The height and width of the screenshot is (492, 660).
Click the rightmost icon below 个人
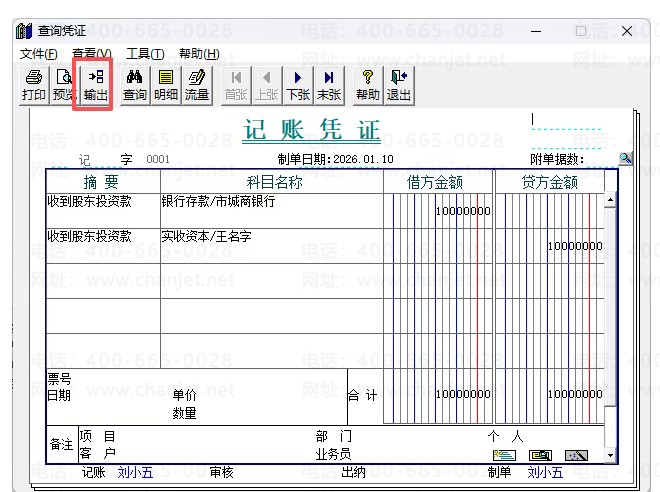(576, 455)
